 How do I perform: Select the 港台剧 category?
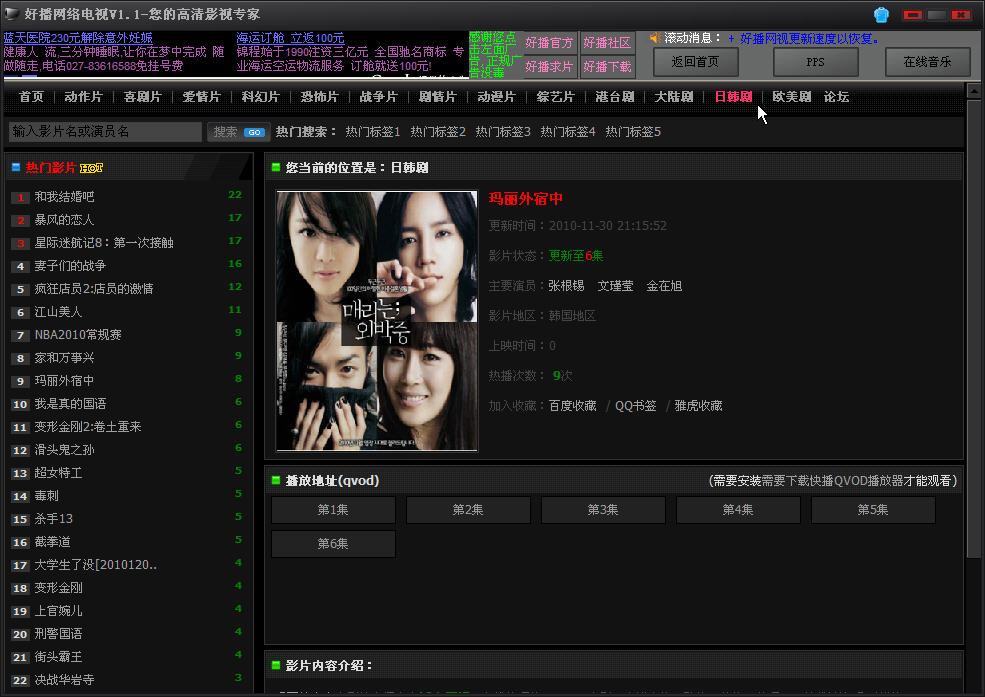coord(614,97)
